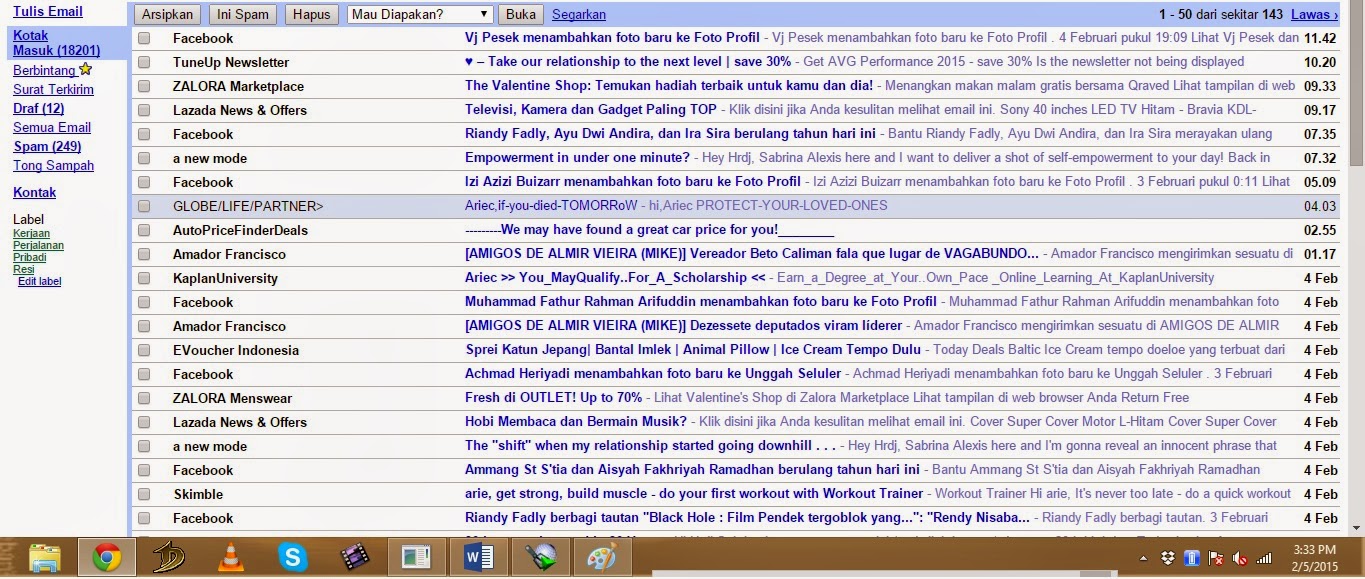Check the Skimble workout email checkbox

(x=144, y=494)
